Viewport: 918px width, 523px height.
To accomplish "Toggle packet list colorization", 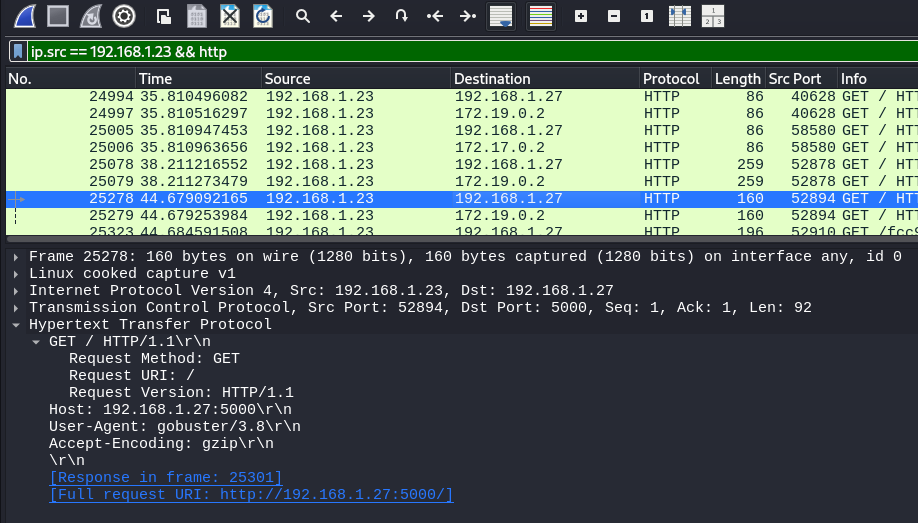I will click(x=540, y=16).
